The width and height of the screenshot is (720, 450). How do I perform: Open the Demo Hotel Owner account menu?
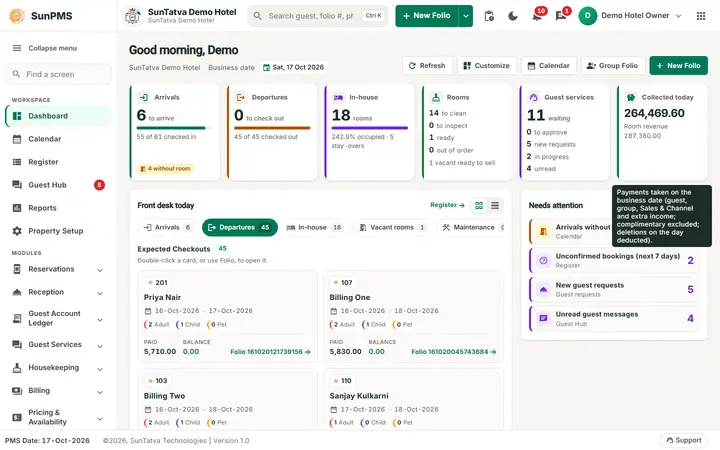630,16
